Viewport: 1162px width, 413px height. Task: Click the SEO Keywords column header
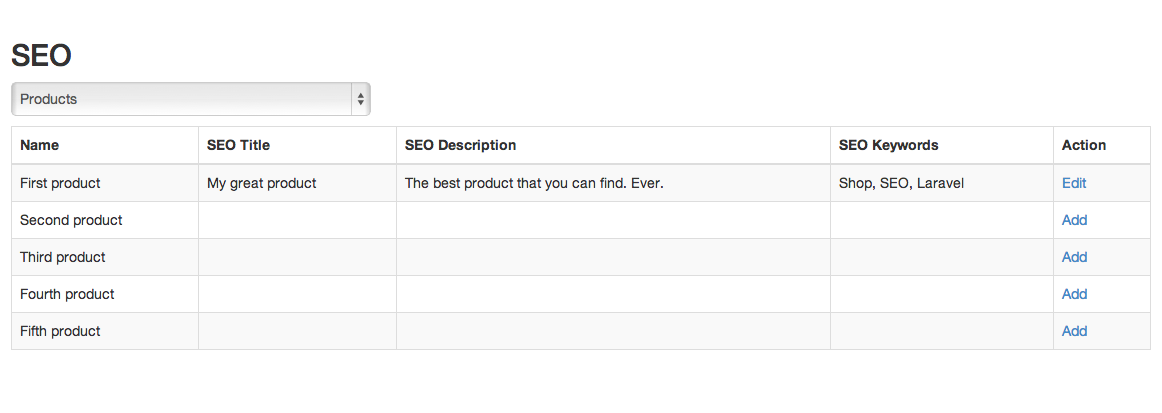coord(888,145)
